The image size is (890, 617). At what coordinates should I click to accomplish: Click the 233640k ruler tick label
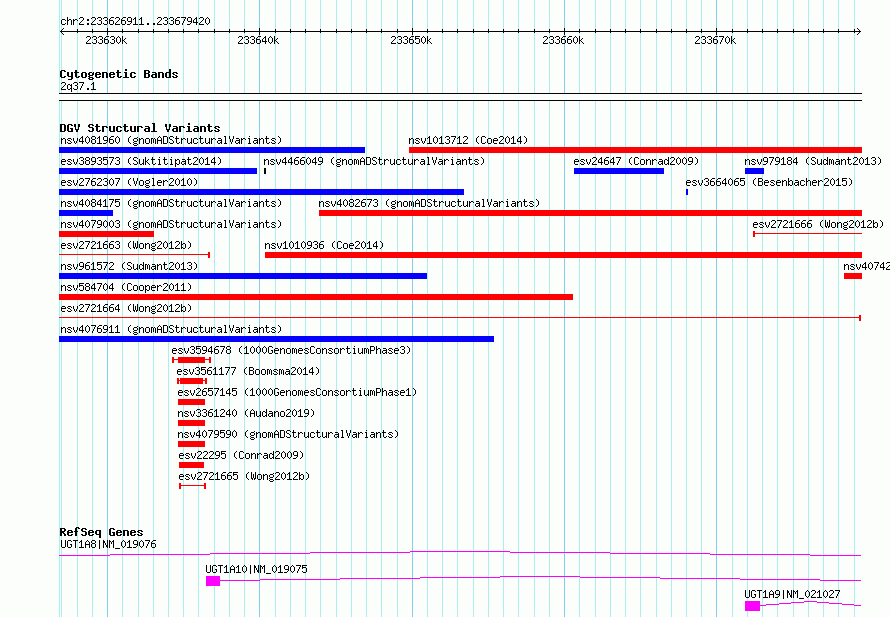[x=258, y=41]
